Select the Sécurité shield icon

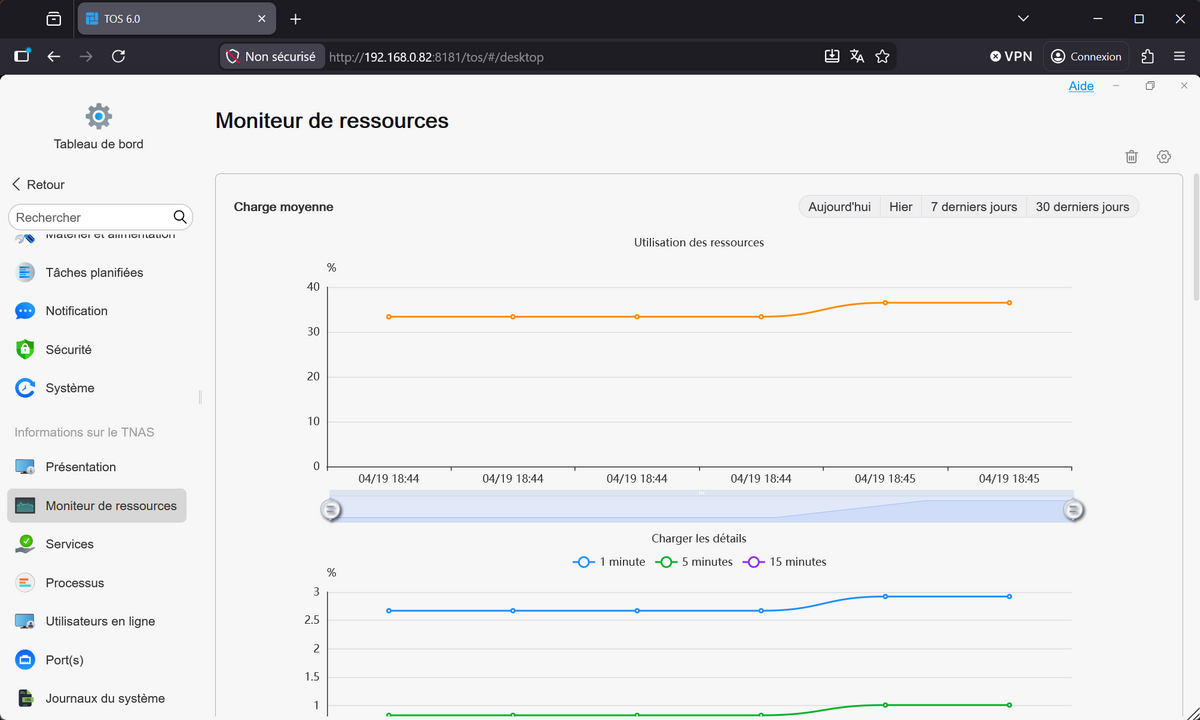pos(25,350)
